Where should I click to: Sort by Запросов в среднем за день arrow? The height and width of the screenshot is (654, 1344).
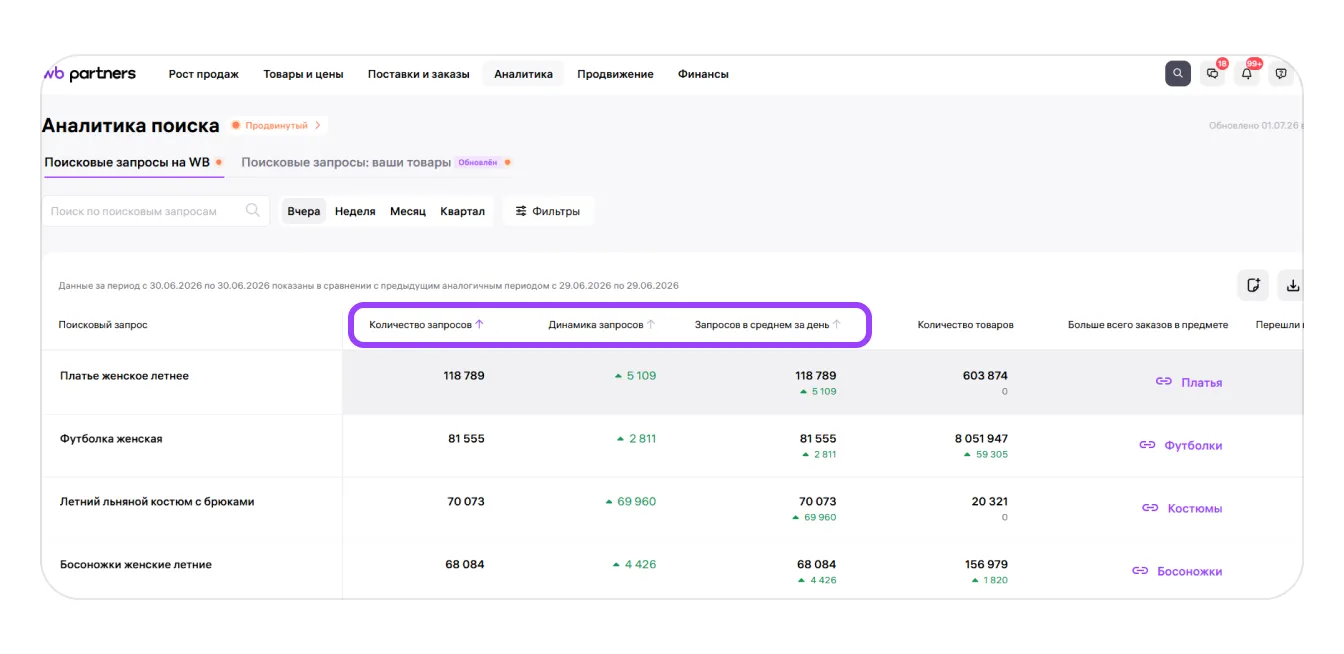(837, 324)
